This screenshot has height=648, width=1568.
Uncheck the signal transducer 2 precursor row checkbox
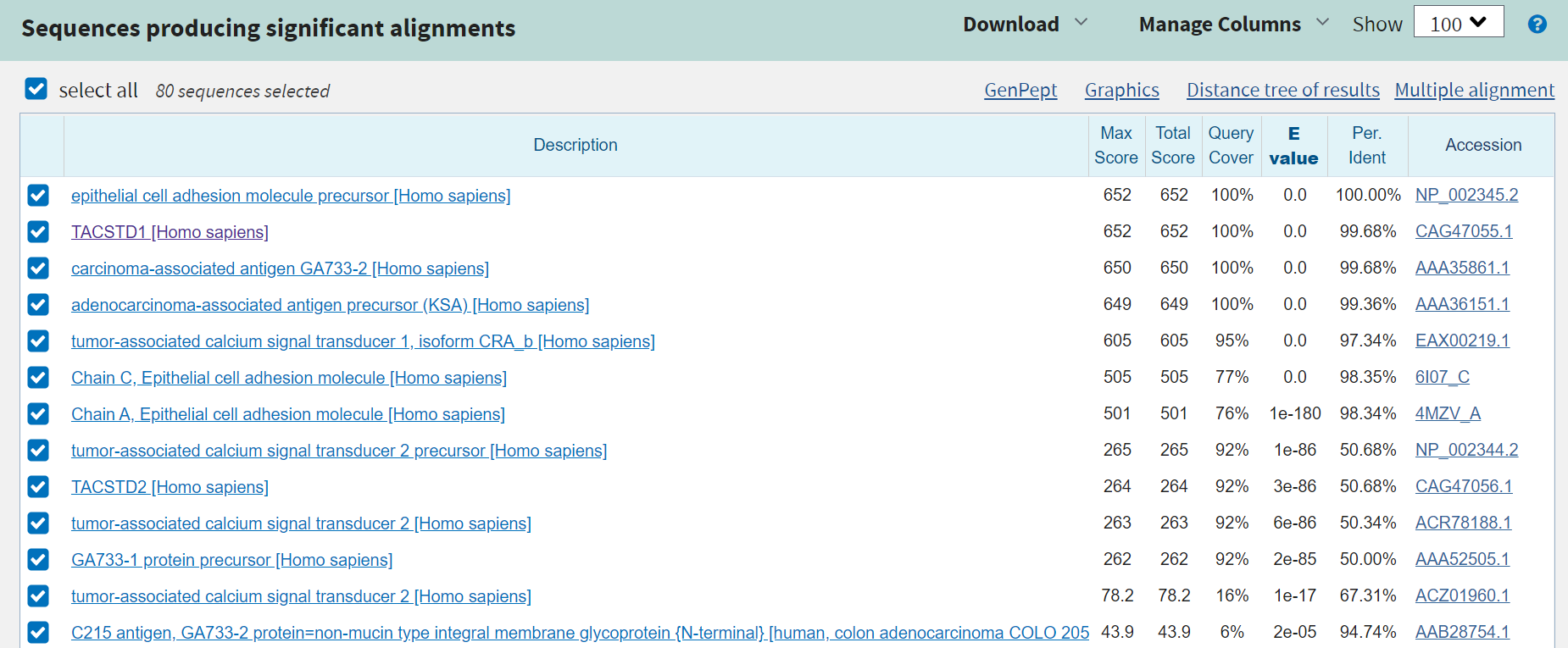pyautogui.click(x=38, y=451)
